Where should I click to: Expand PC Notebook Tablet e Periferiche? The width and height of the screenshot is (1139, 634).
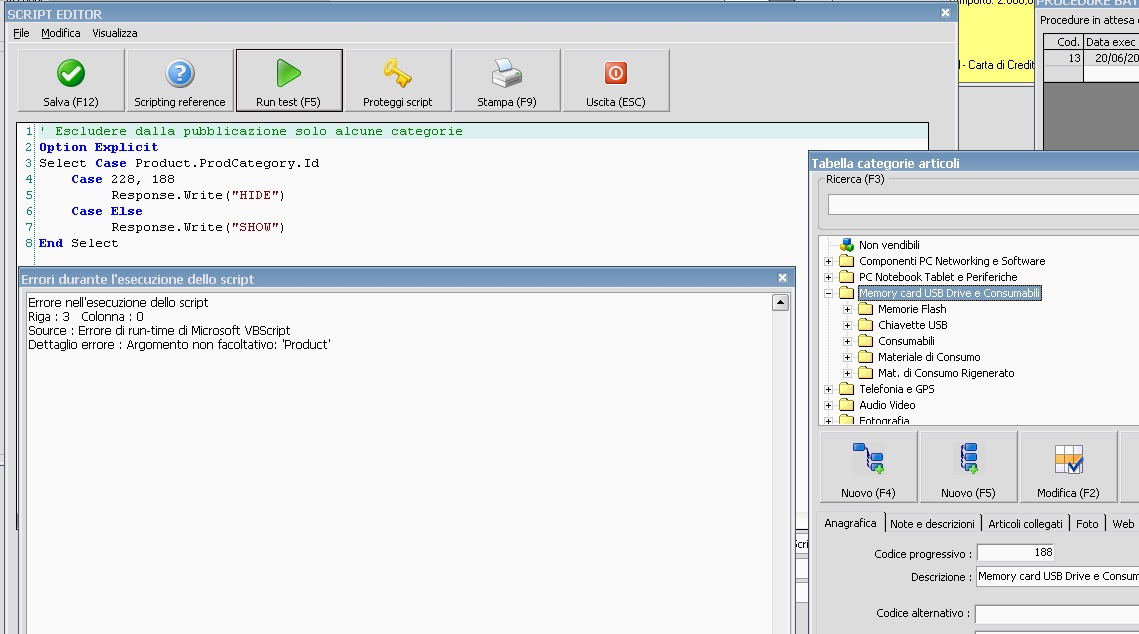click(x=829, y=277)
